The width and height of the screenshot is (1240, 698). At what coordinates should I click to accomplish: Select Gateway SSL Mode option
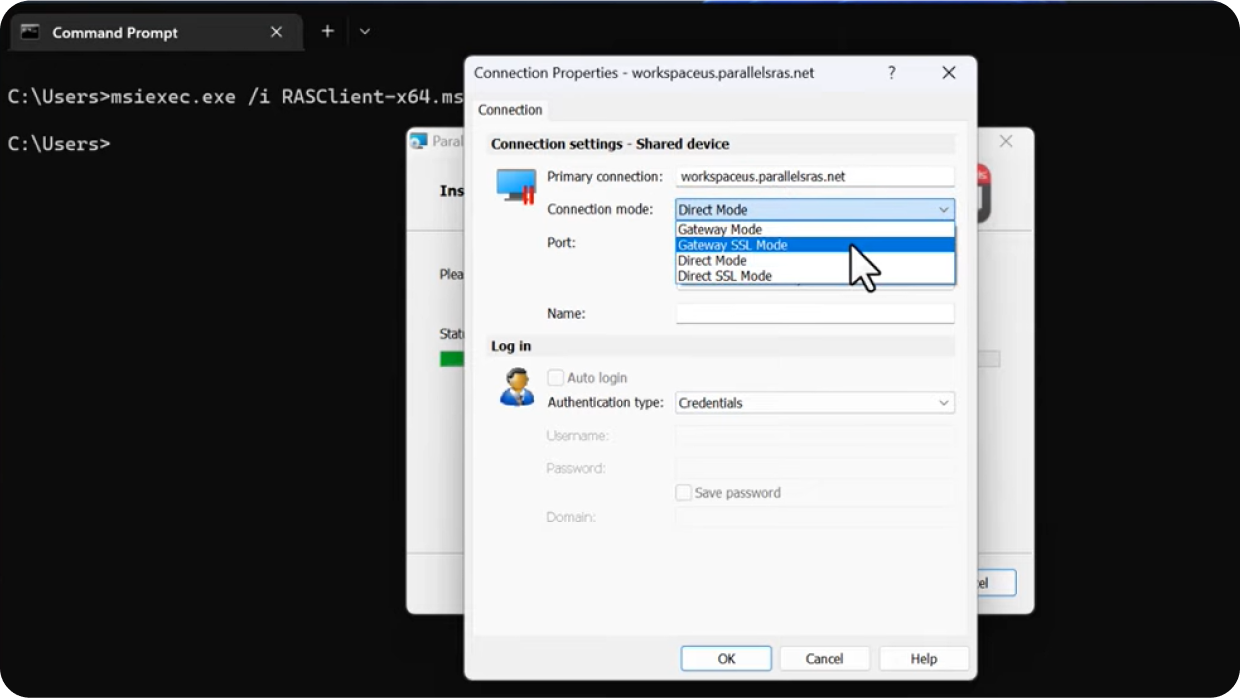[x=733, y=245]
